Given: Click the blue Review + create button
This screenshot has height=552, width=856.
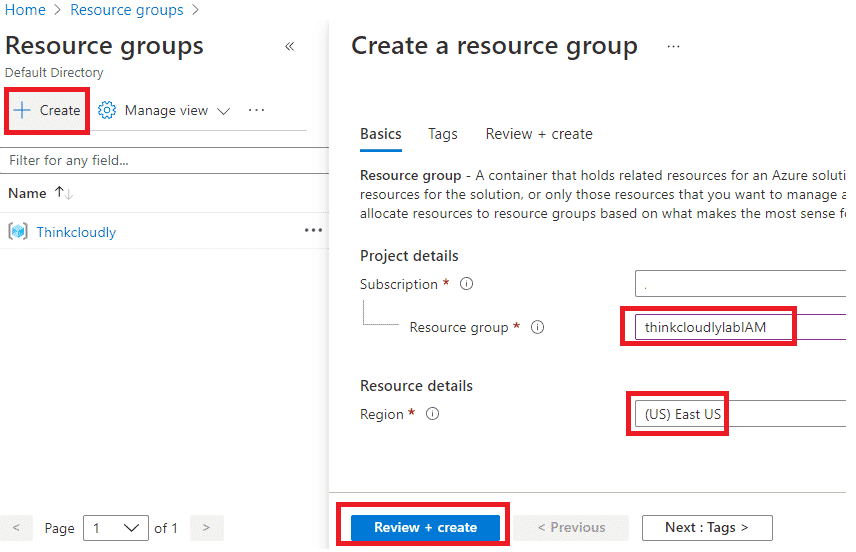Looking at the screenshot, I should (x=425, y=527).
